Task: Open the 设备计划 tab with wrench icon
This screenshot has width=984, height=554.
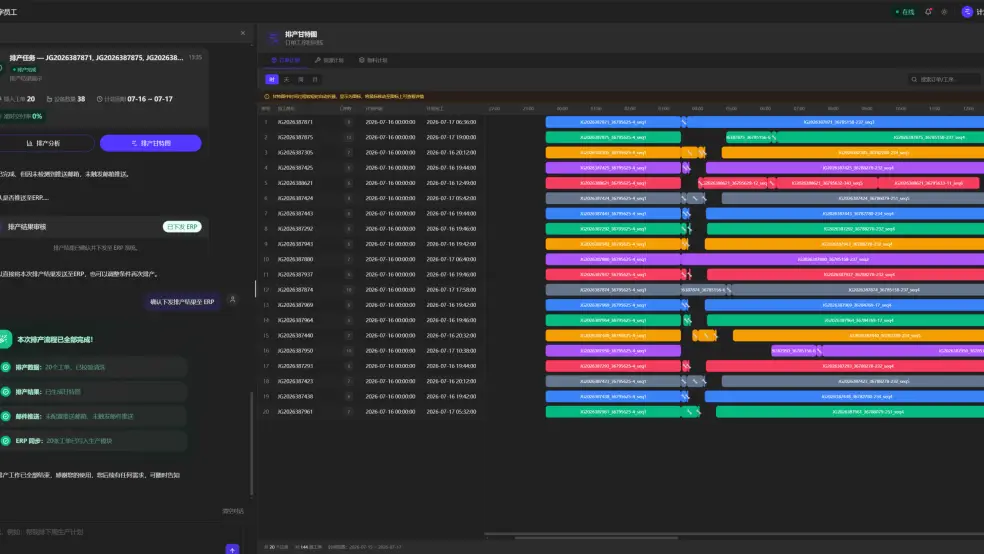Action: (x=329, y=60)
